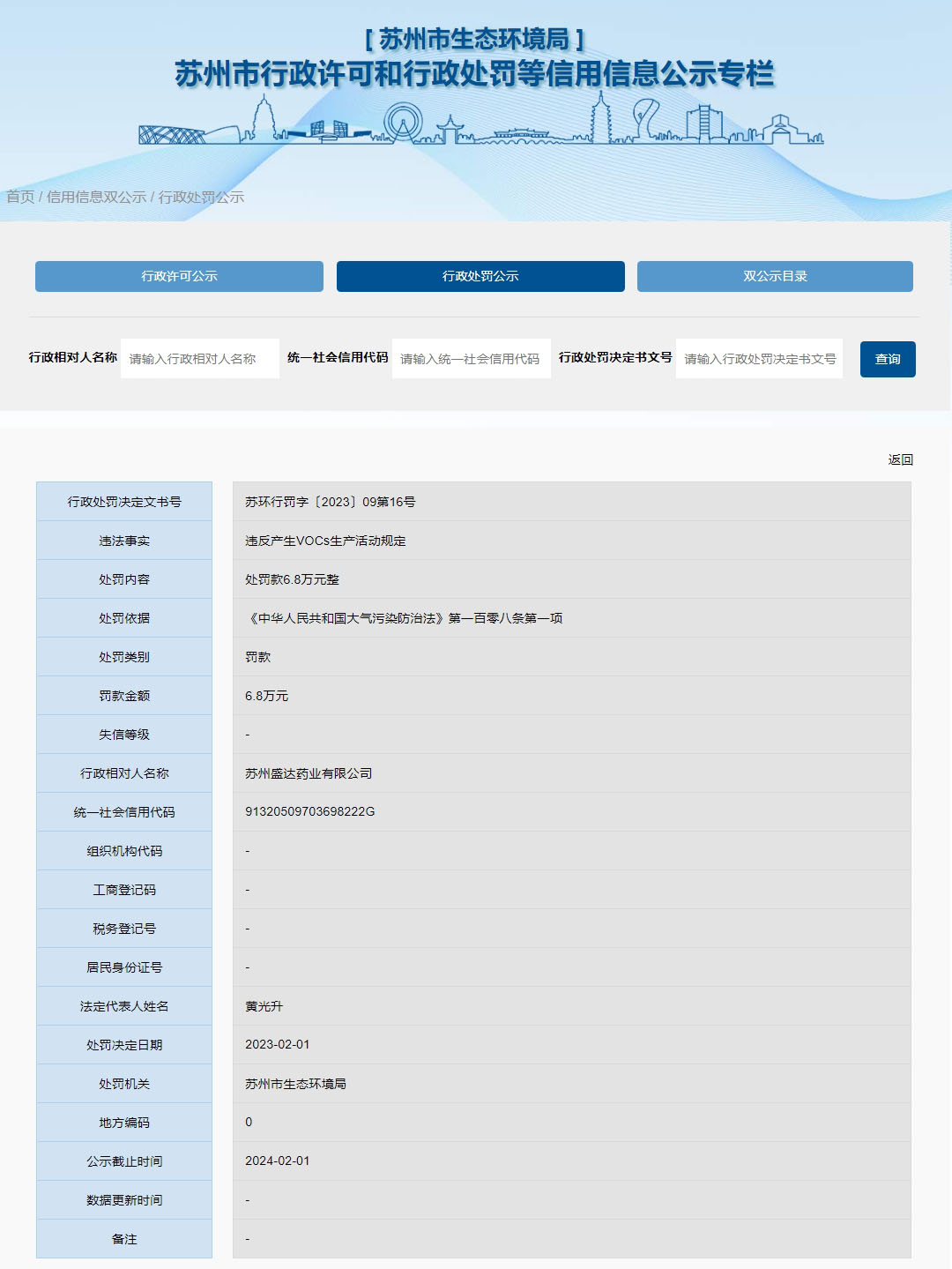Screen dimensions: 952x1269
Task: Select the company name 苏州盛达药业有限公司
Action: [x=309, y=773]
